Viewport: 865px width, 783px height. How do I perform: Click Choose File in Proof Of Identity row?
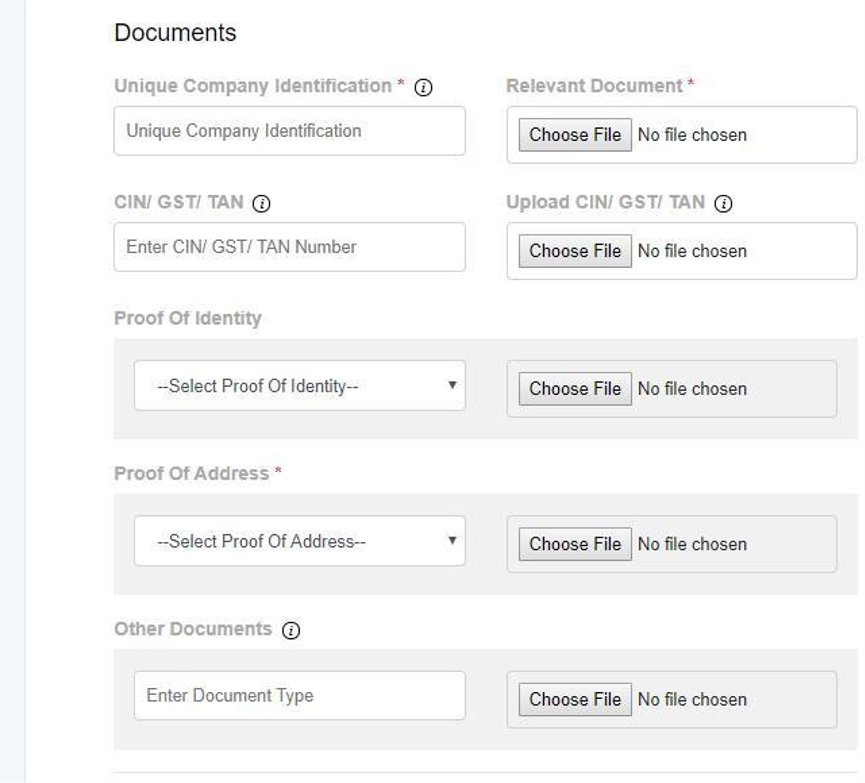coord(575,389)
